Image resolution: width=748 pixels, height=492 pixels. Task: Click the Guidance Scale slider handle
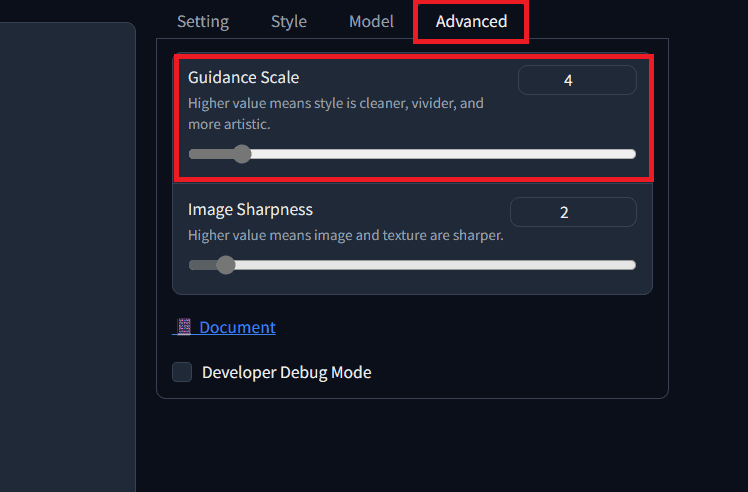(x=241, y=154)
